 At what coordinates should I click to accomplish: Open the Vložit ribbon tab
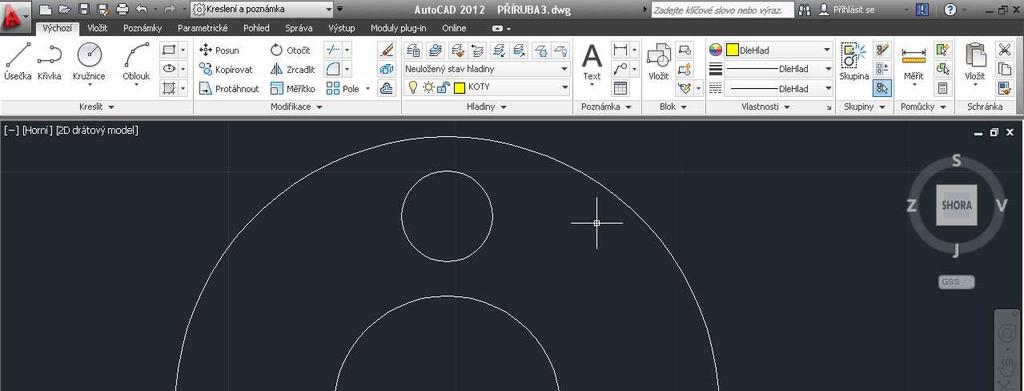97,28
